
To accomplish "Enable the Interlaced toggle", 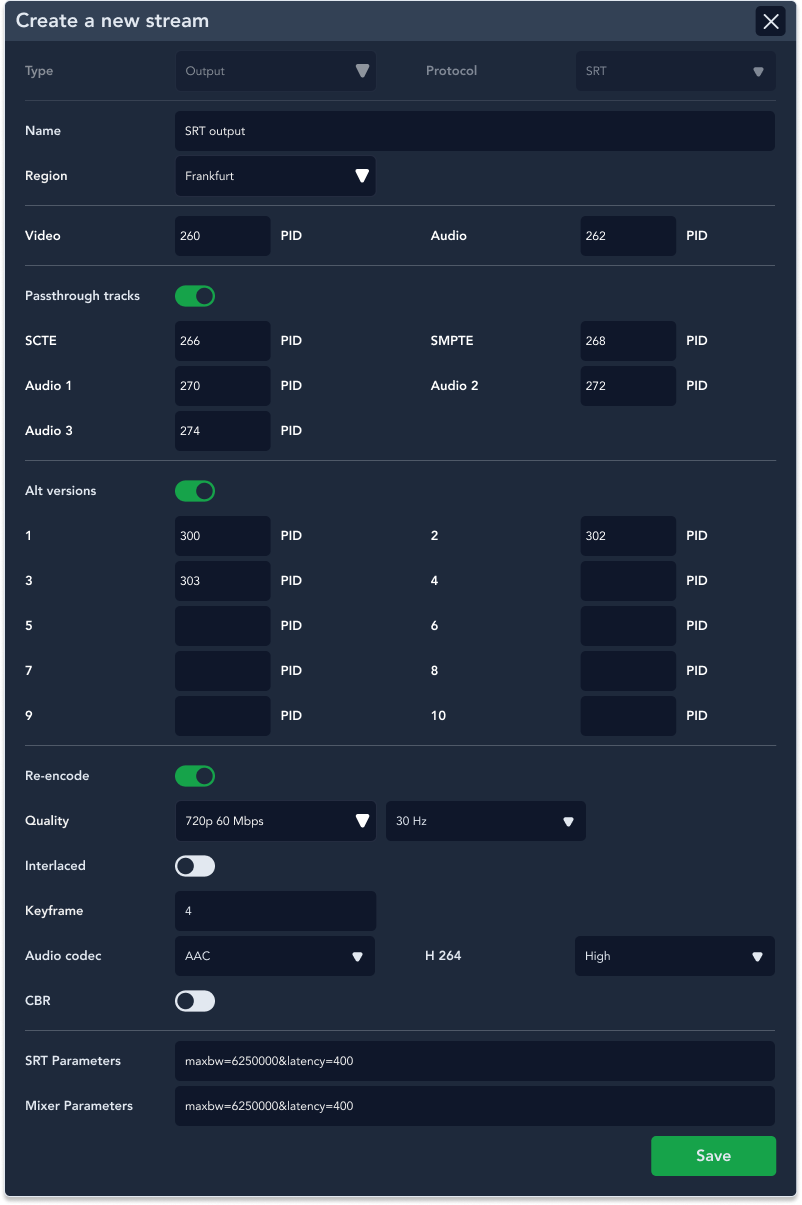I will [x=195, y=866].
